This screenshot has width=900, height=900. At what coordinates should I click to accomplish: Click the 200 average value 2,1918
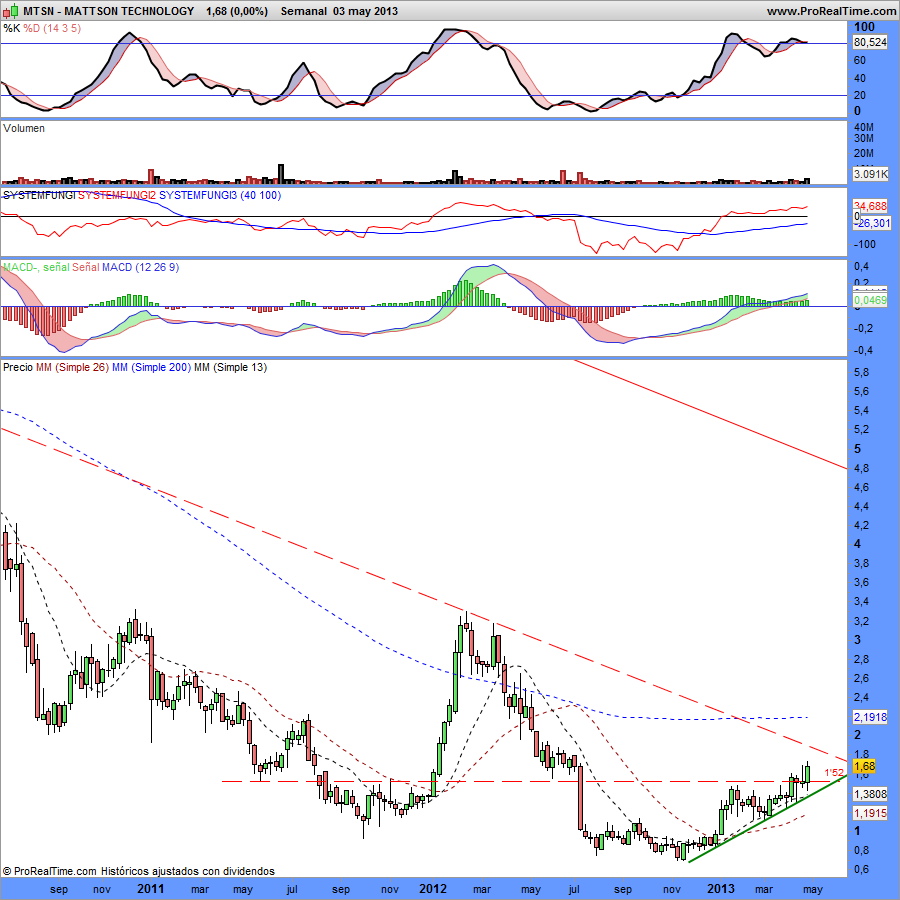[870, 717]
